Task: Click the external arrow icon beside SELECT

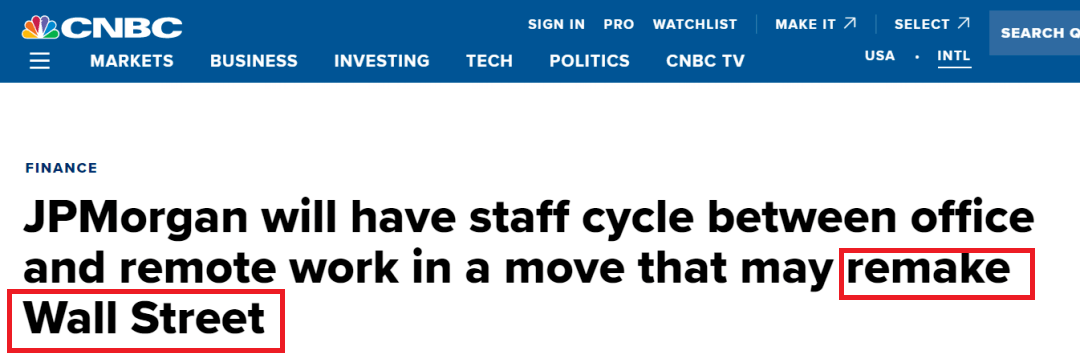Action: pos(963,23)
